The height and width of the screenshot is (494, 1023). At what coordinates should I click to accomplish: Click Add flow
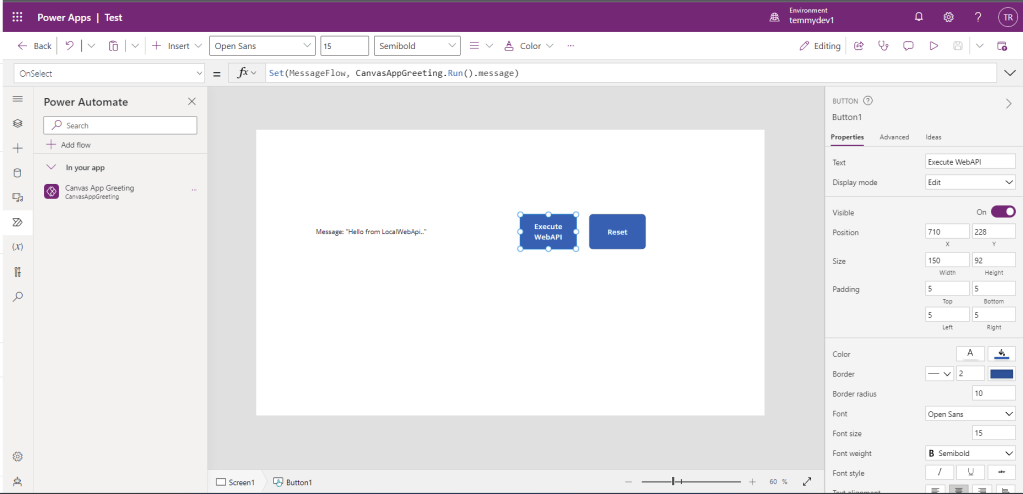click(69, 145)
